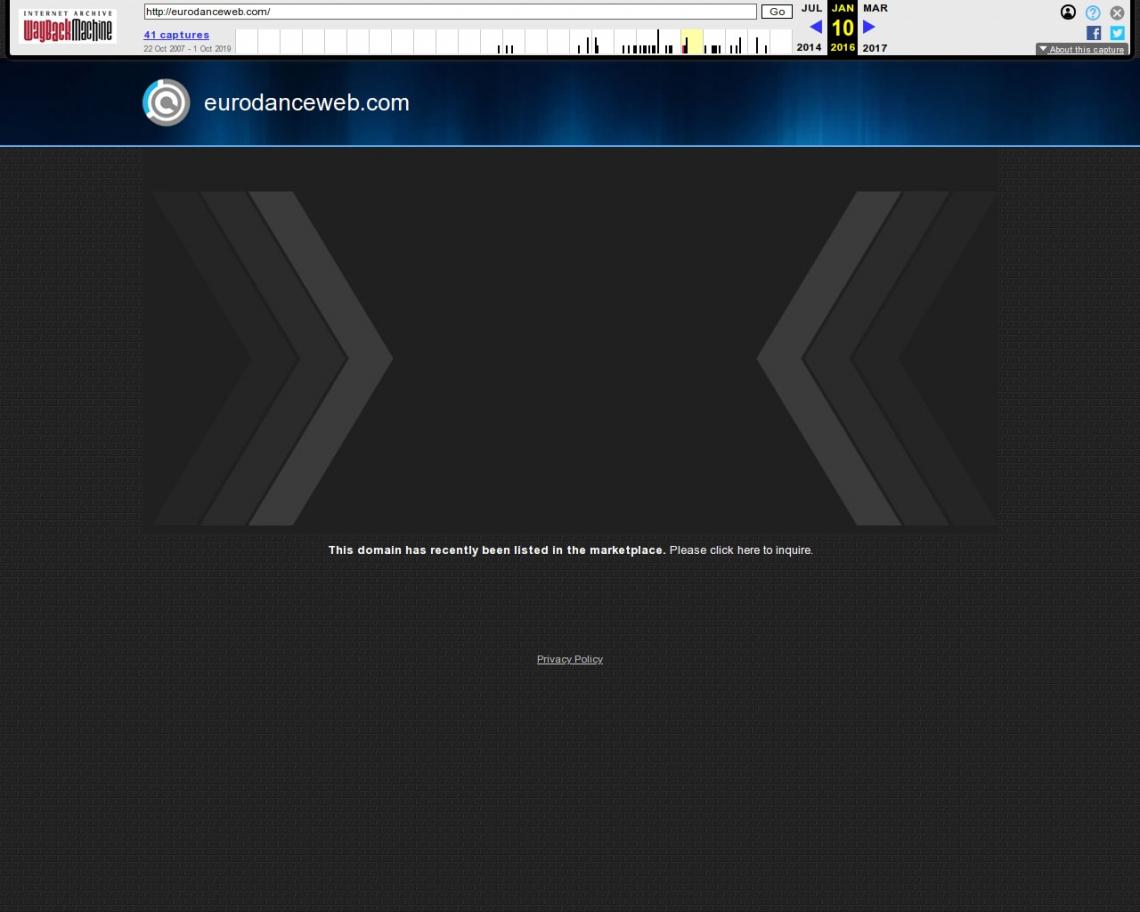Click the previous capture arrow
Viewport: 1140px width, 912px height.
pyautogui.click(x=816, y=27)
